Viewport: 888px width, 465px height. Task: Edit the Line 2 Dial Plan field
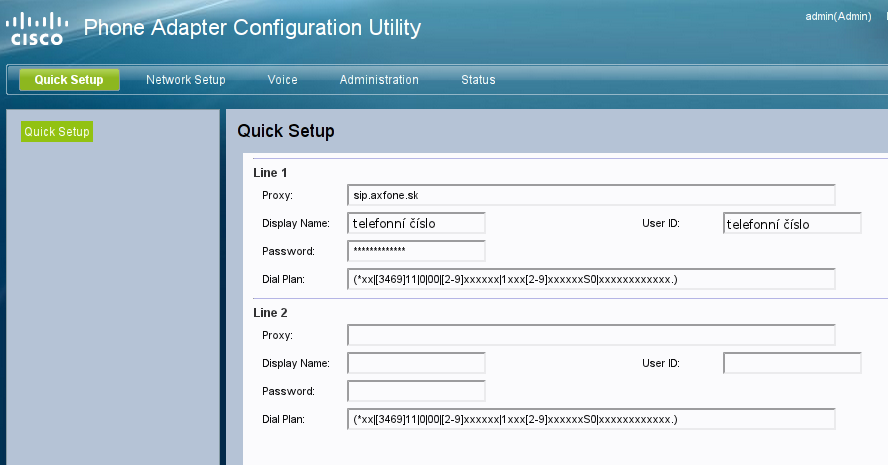point(591,419)
